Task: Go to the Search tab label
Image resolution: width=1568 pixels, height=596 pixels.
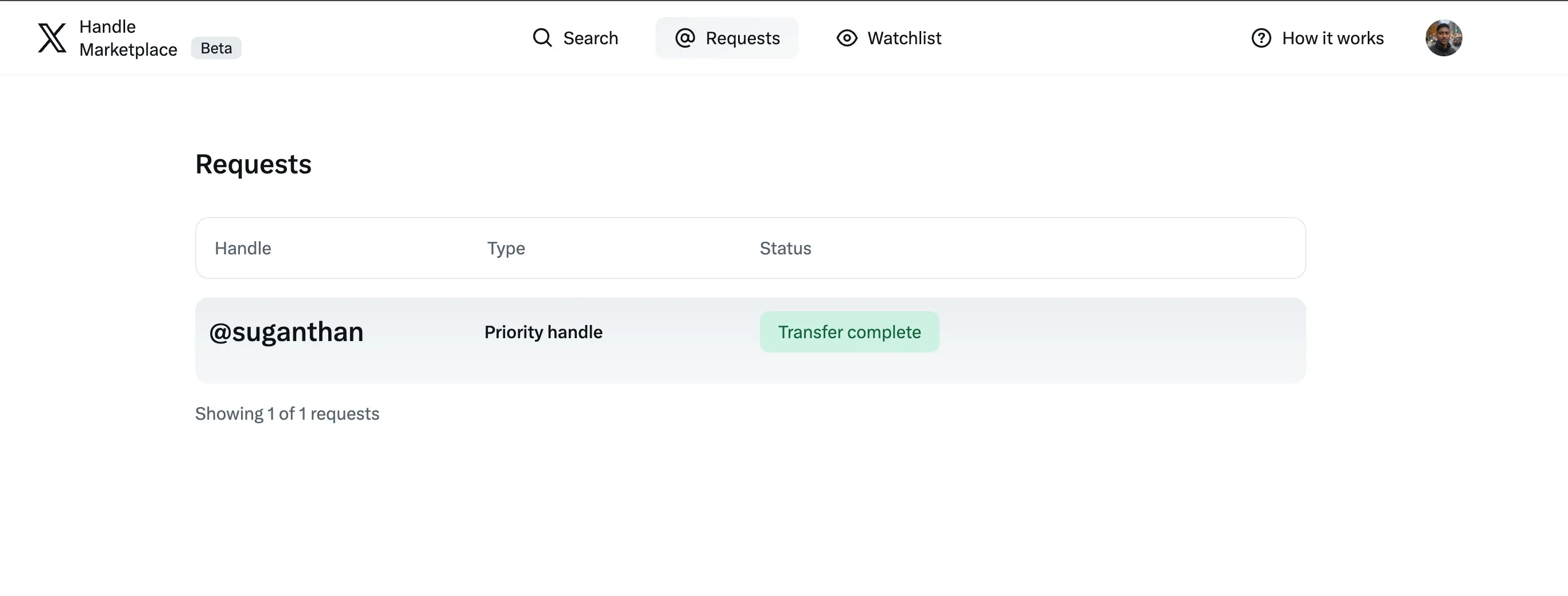Action: tap(591, 38)
